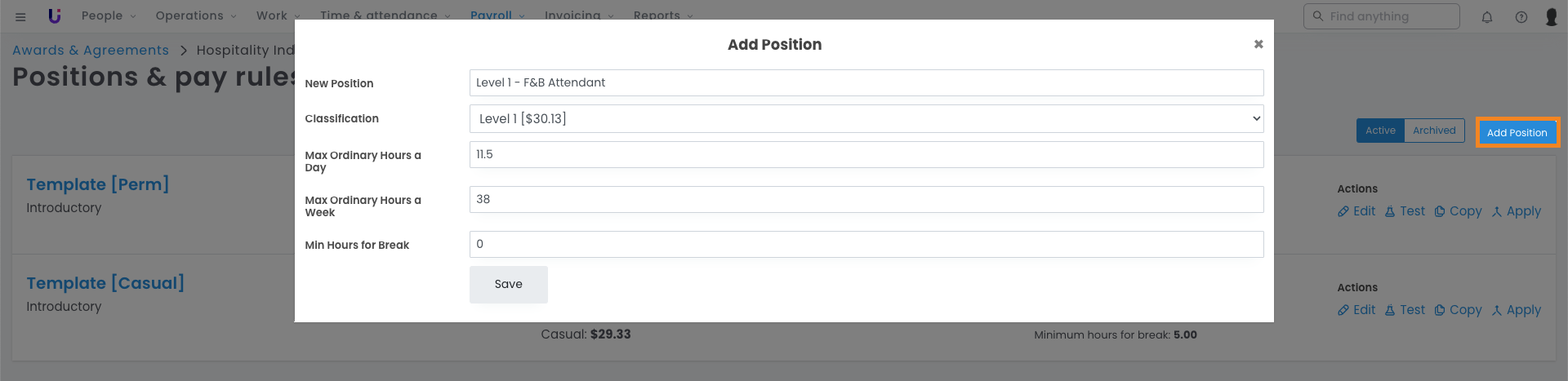Screen dimensions: 1568x381
Task: Switch to Active positions toggle
Action: click(1380, 131)
